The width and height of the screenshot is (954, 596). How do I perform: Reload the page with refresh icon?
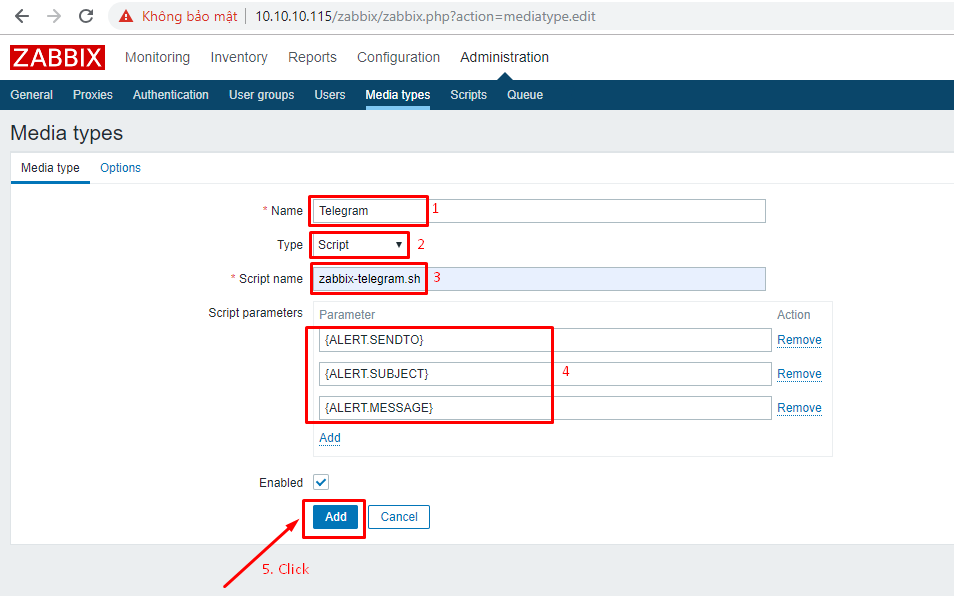[86, 16]
